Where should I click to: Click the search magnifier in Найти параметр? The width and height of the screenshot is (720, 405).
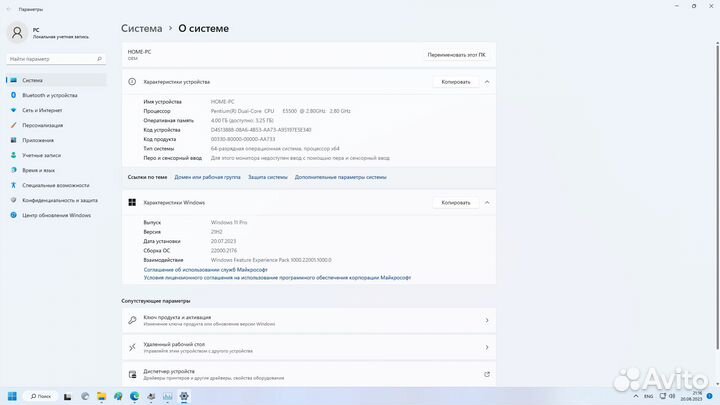(99, 59)
